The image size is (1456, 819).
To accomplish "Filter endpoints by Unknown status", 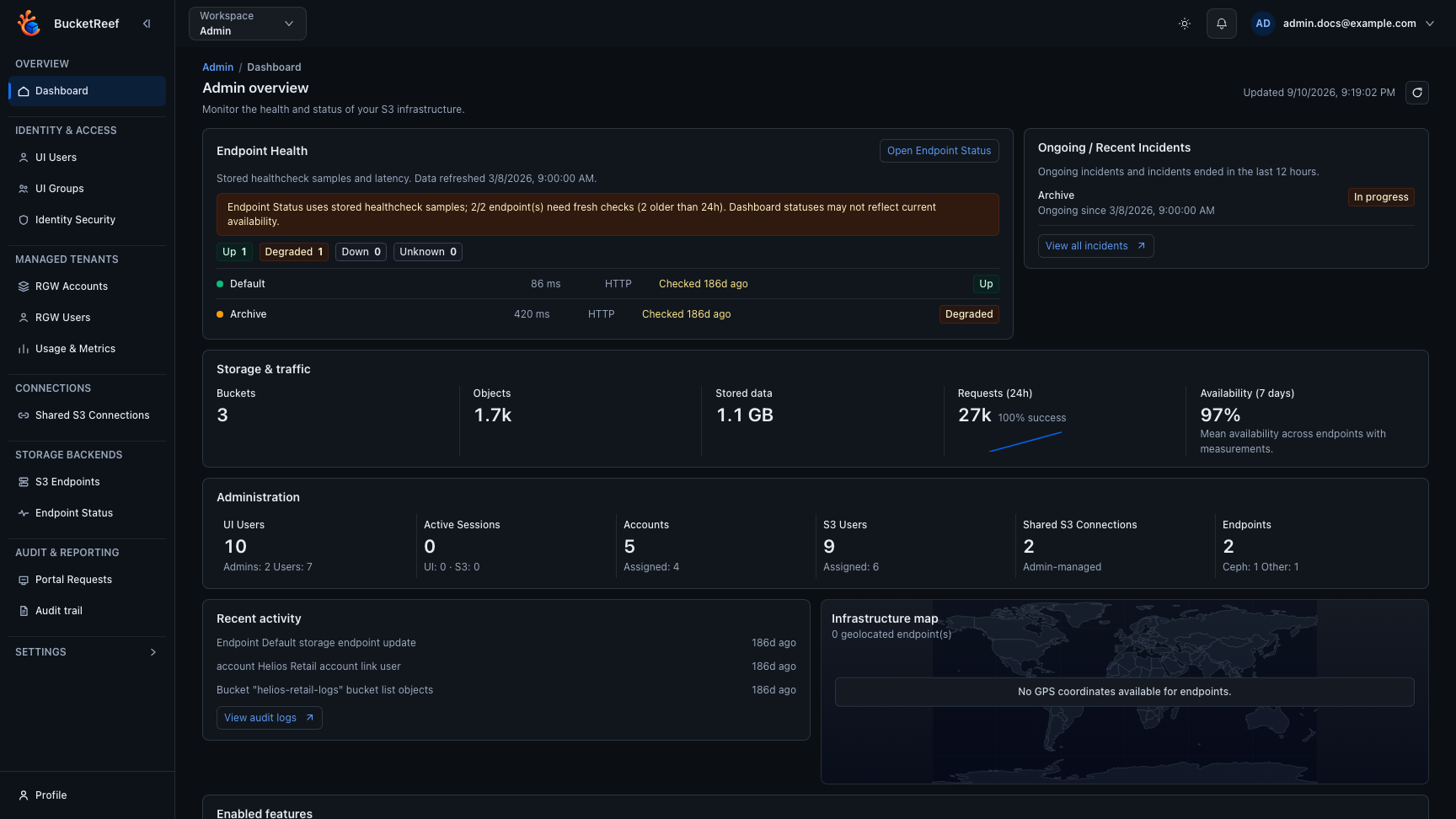I will [x=428, y=252].
